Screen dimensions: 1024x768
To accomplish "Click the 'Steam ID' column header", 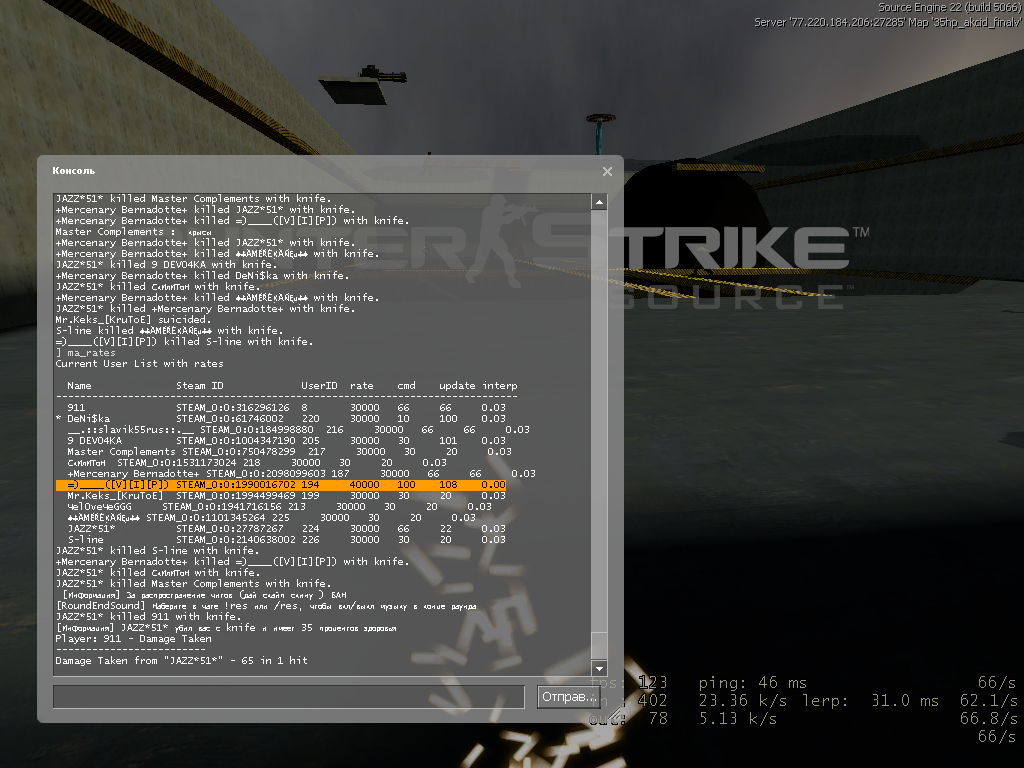I will pyautogui.click(x=200, y=386).
